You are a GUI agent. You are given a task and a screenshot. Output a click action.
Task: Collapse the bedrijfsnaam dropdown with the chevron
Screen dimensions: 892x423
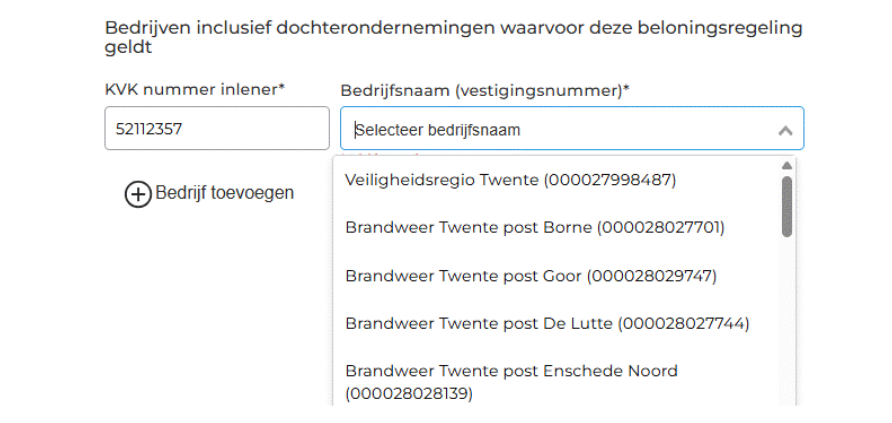coord(785,130)
